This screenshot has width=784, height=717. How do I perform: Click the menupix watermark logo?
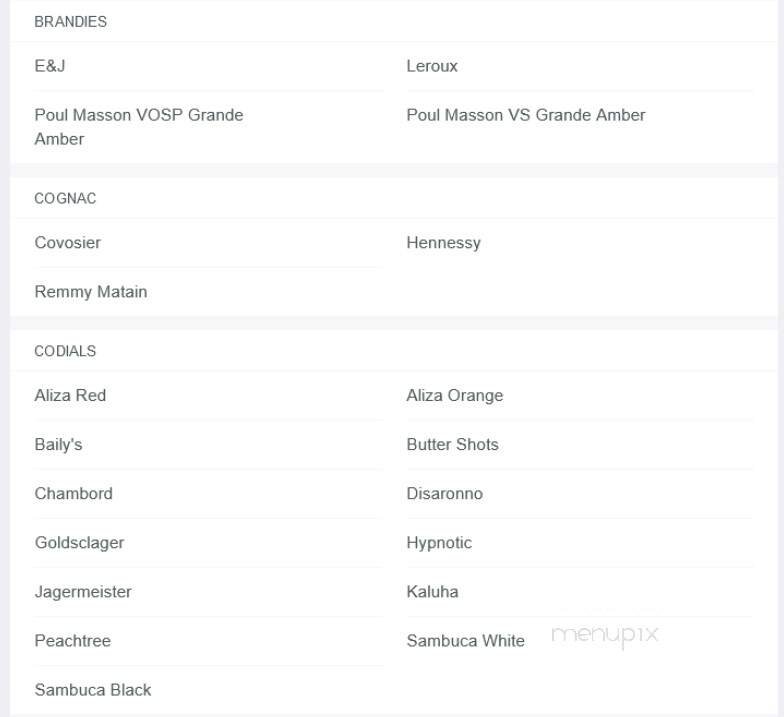[605, 635]
